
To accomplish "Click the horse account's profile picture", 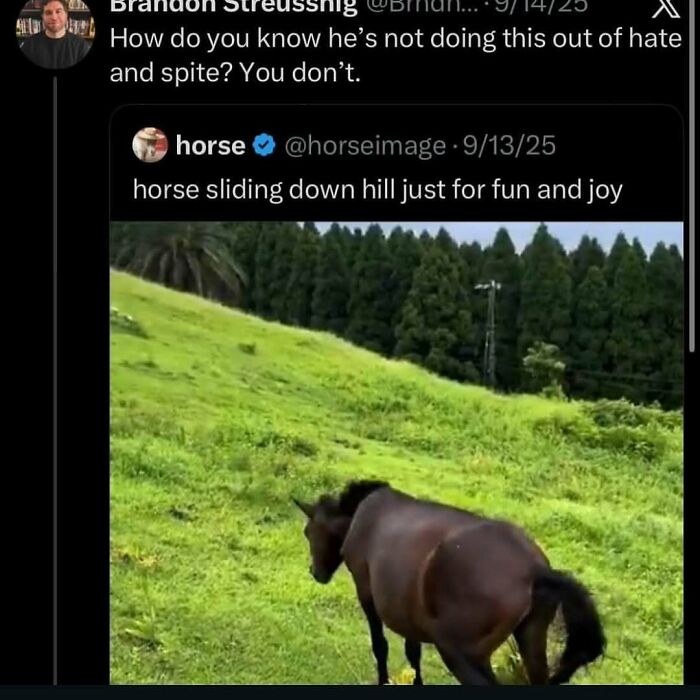I will point(150,145).
